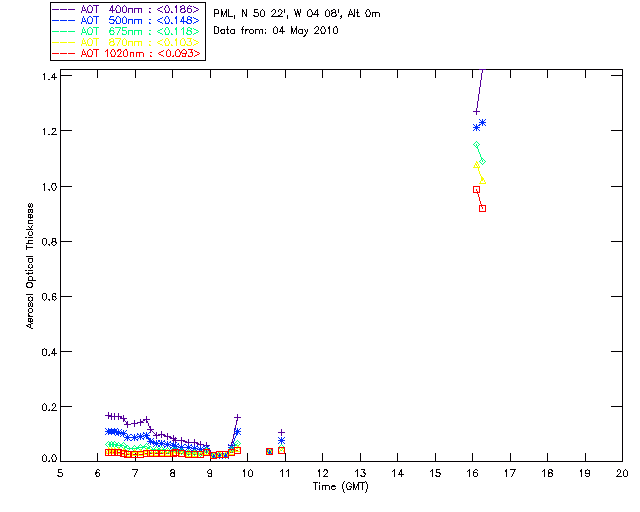Click the 0.0 y-axis tick label
The image size is (640, 512).
[x=49, y=459]
